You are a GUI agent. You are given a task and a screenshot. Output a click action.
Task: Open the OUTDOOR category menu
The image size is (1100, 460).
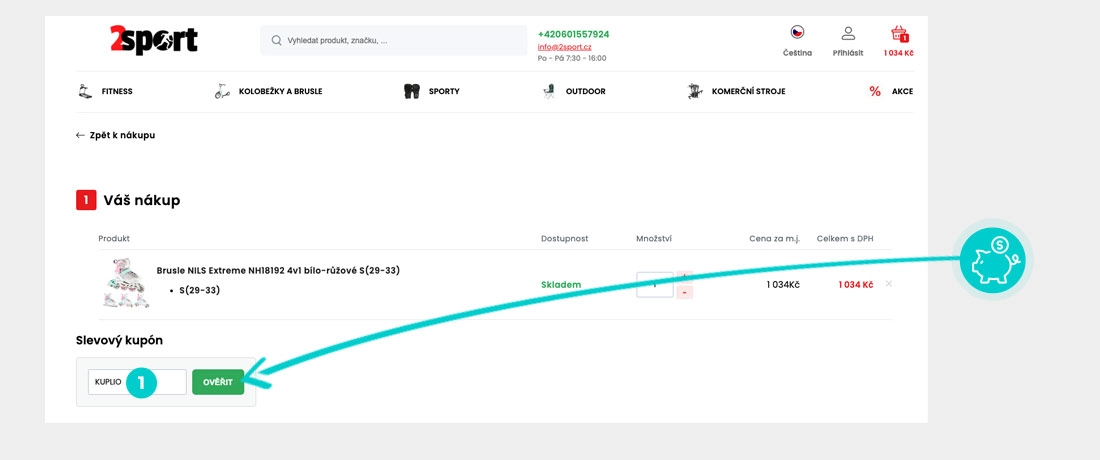click(x=586, y=91)
